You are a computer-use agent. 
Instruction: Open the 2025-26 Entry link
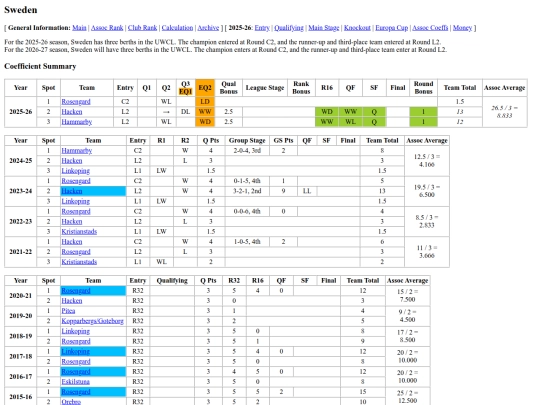coord(262,28)
